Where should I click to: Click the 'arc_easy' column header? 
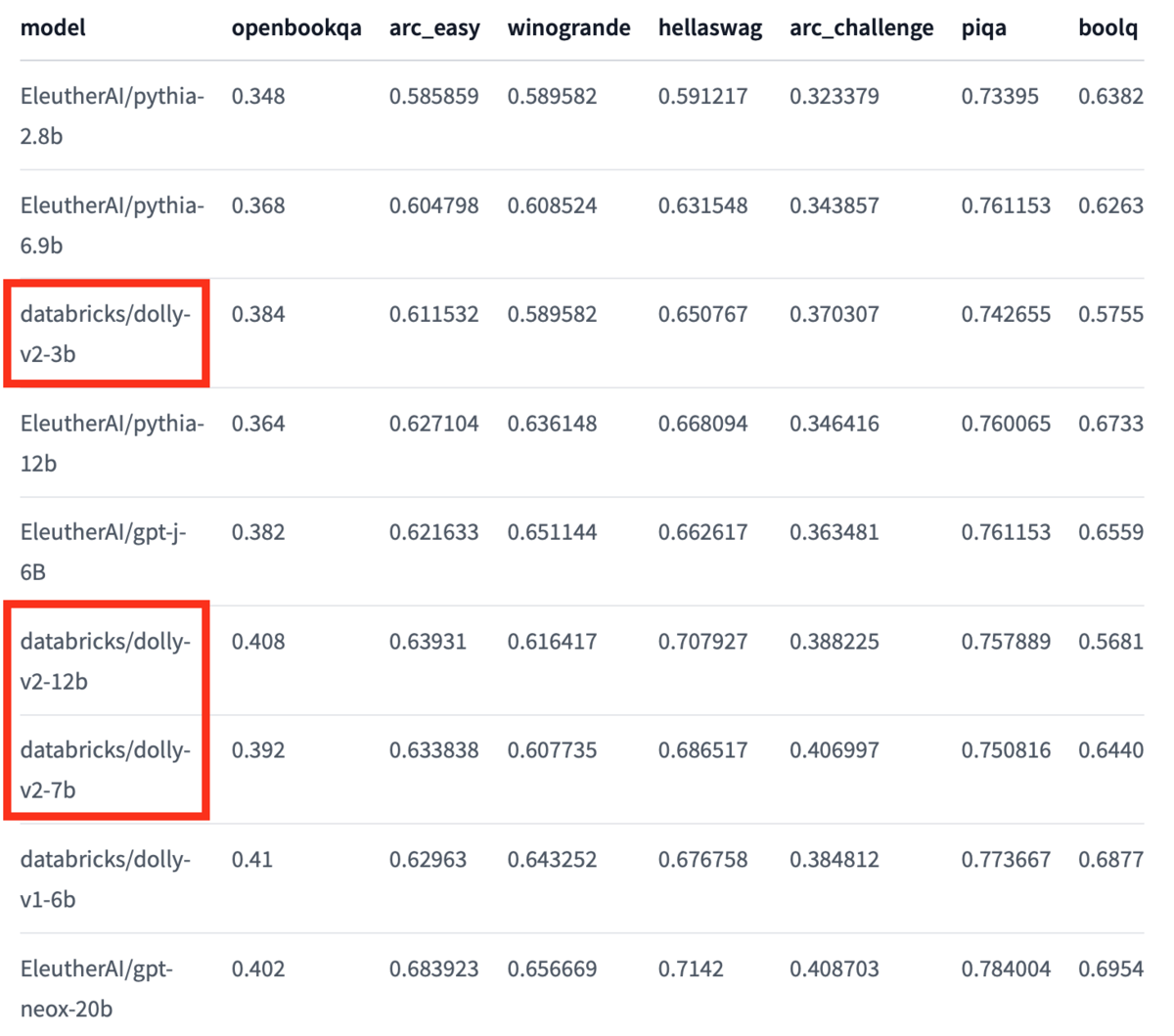pyautogui.click(x=434, y=28)
